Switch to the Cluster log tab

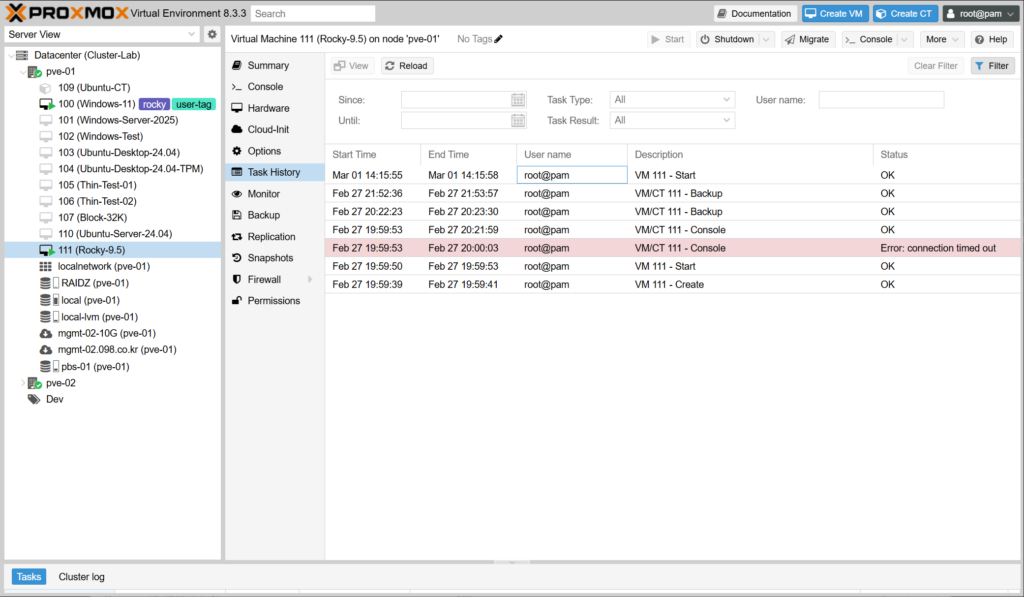(x=81, y=577)
